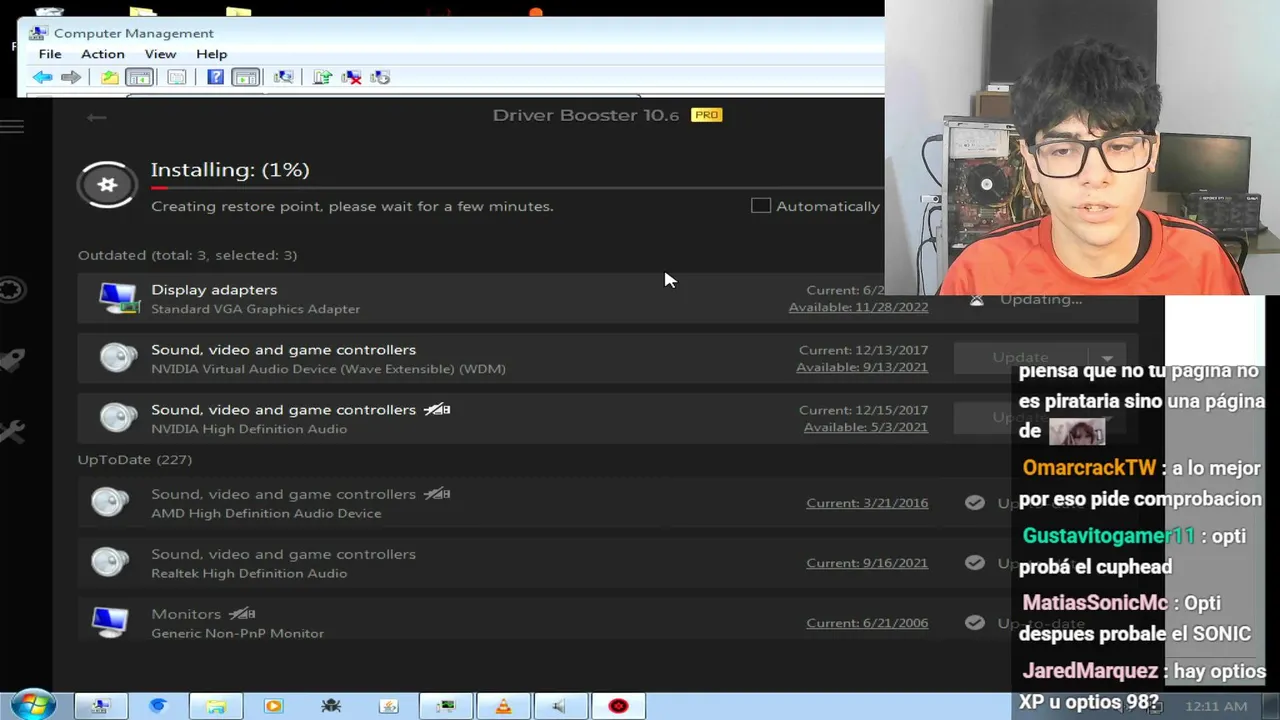Click the Installing: (1%) status text
This screenshot has height=720, width=1280.
(230, 170)
